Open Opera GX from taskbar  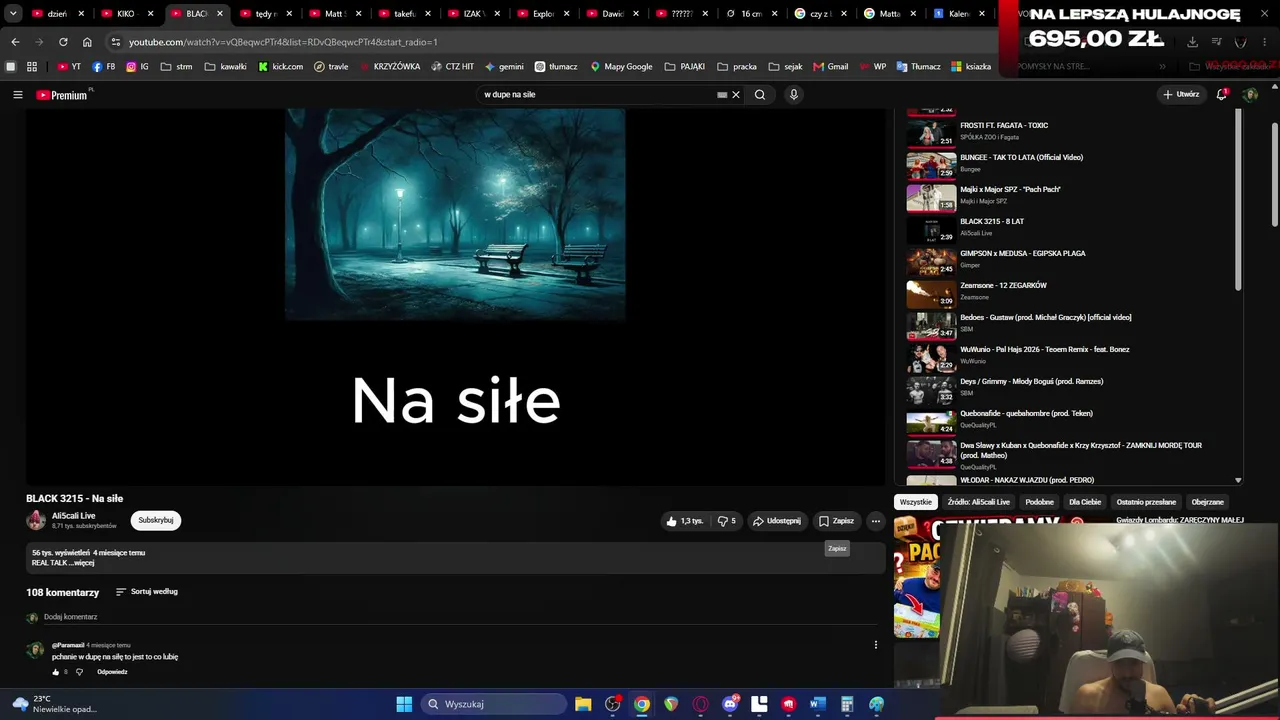click(x=700, y=704)
